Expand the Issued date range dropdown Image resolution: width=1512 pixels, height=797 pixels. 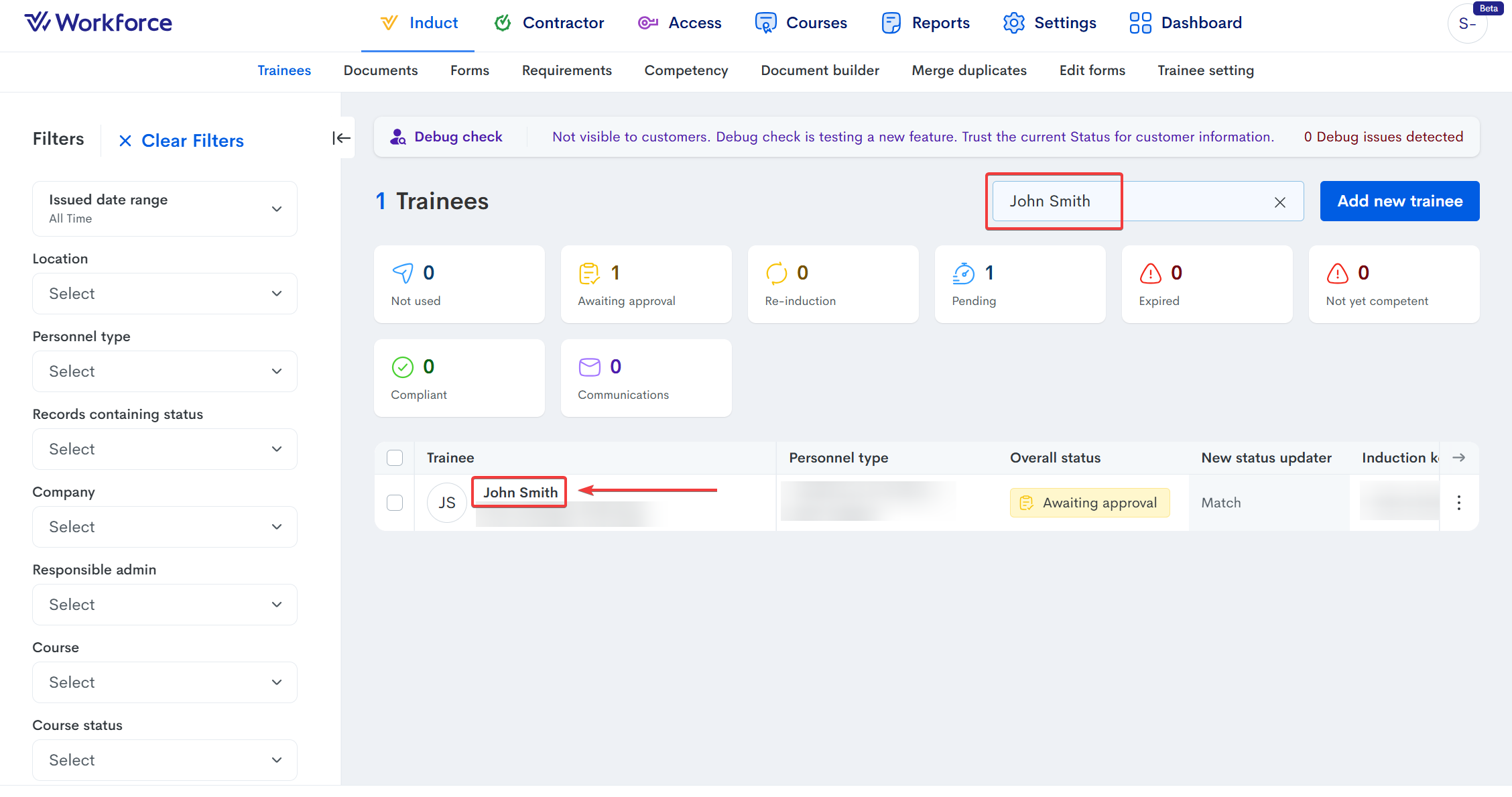(164, 208)
